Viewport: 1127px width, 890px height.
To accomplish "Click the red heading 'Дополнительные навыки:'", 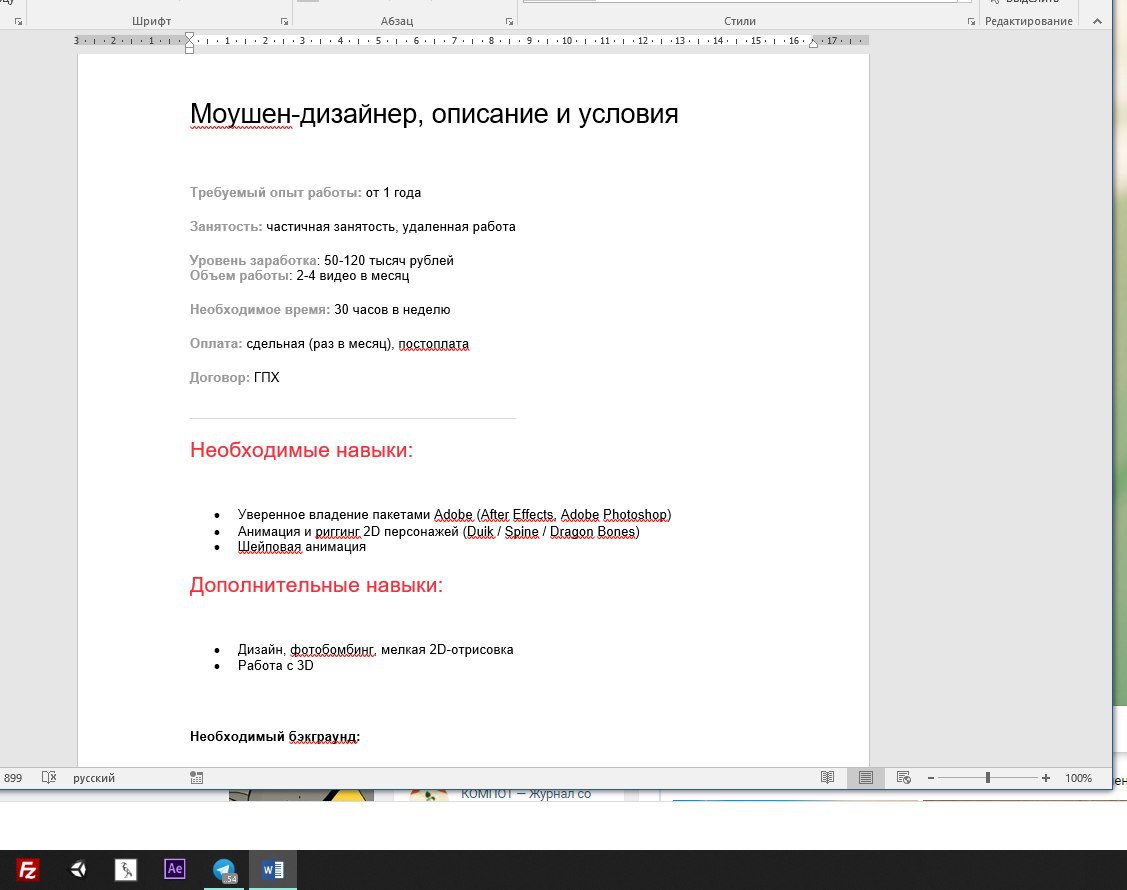I will pos(316,585).
